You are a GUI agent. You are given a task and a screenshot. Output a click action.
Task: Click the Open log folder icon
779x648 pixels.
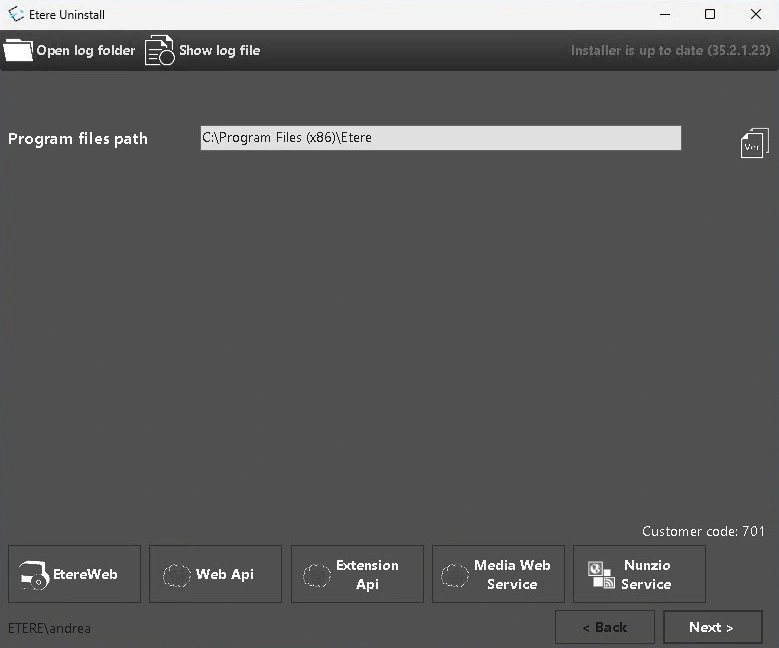[18, 50]
